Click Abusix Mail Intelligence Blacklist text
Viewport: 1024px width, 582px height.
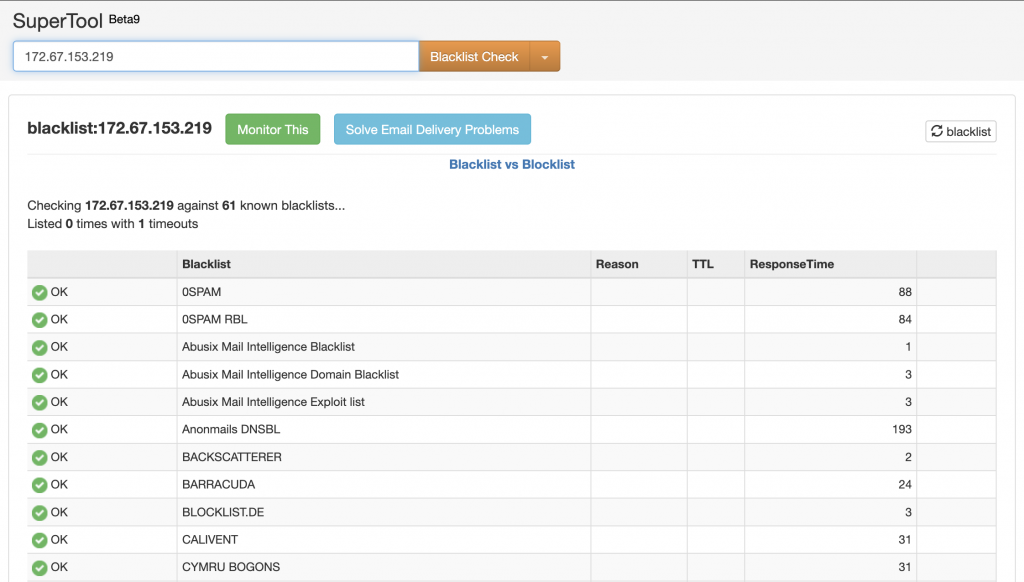[x=268, y=347]
